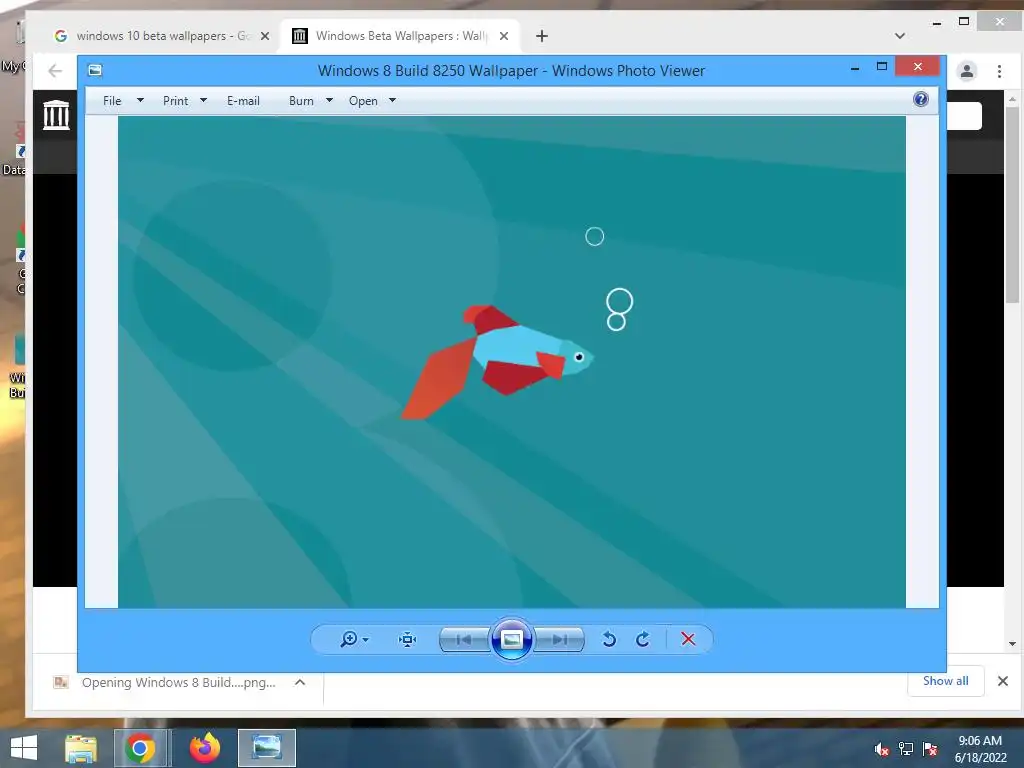Click Internet Archive logo on page
The height and width of the screenshot is (768, 1024).
tap(56, 114)
